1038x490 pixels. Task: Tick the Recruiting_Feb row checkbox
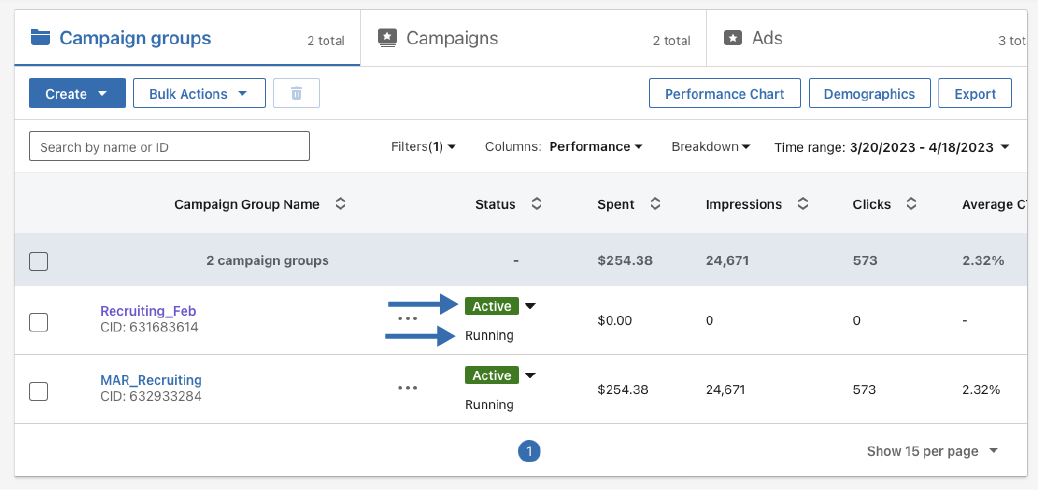coord(38,322)
